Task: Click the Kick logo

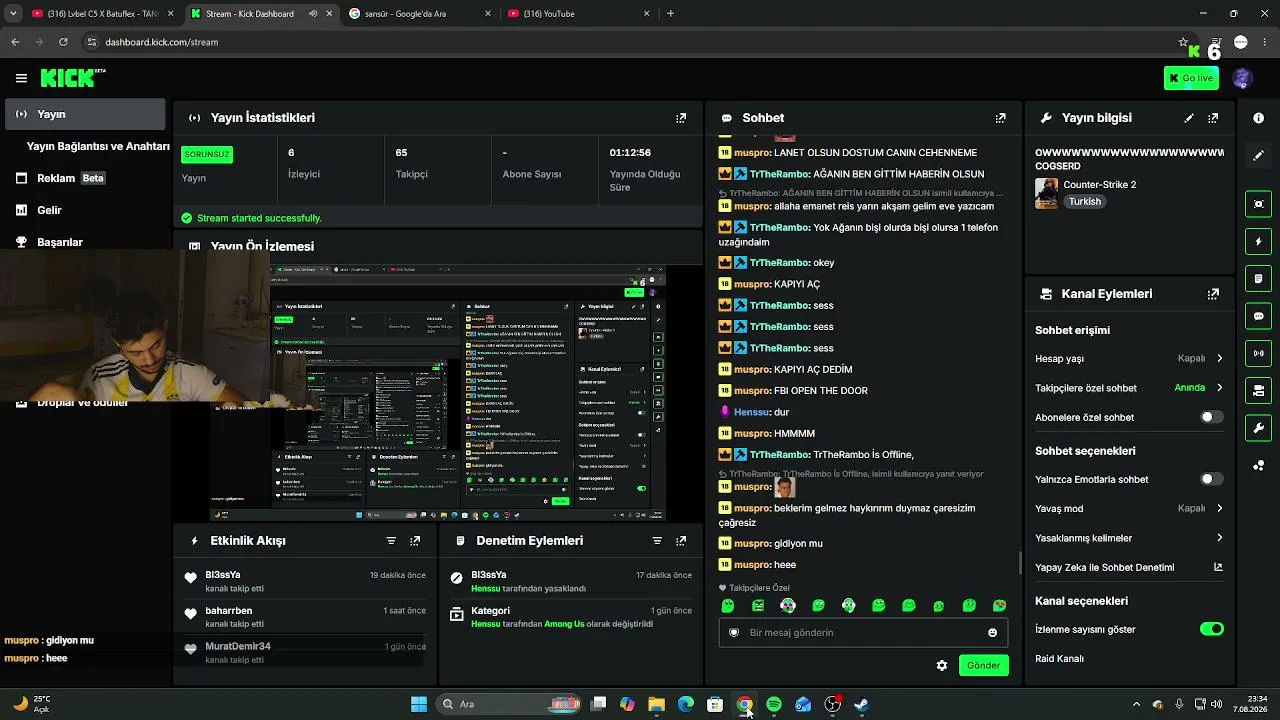Action: (x=73, y=78)
